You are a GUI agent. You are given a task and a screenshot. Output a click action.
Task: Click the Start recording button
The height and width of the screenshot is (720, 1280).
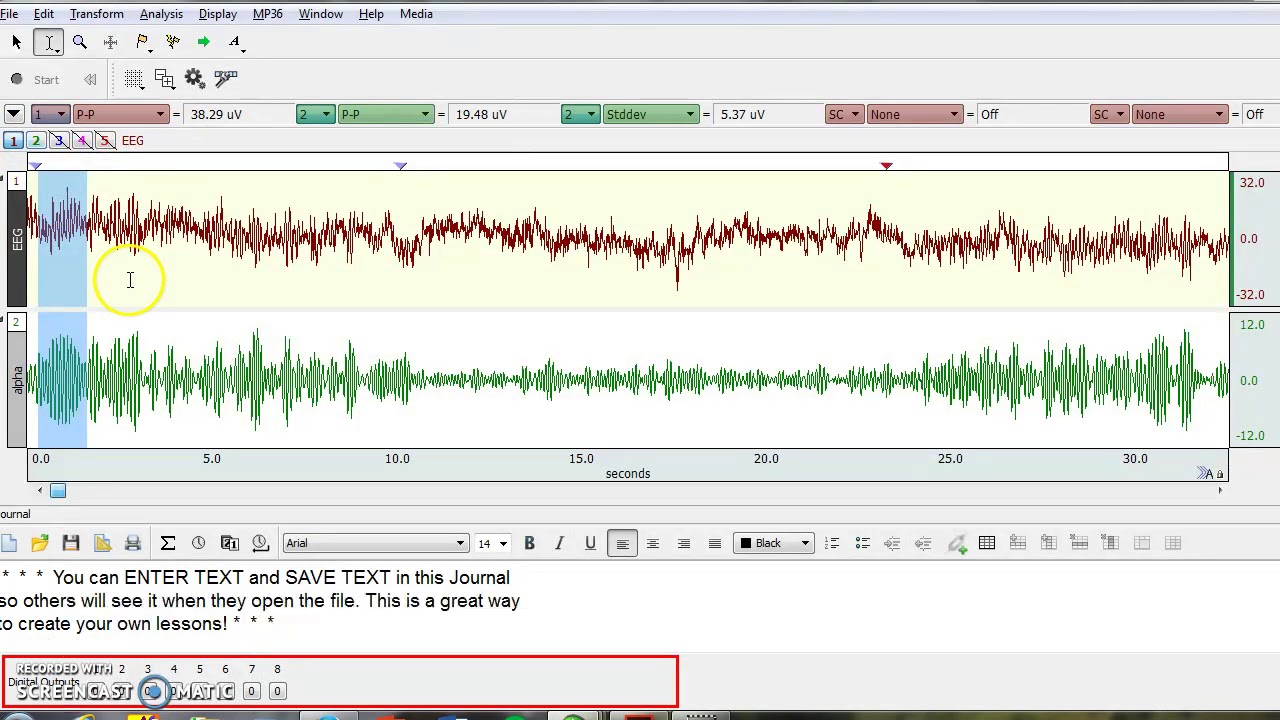pos(36,80)
